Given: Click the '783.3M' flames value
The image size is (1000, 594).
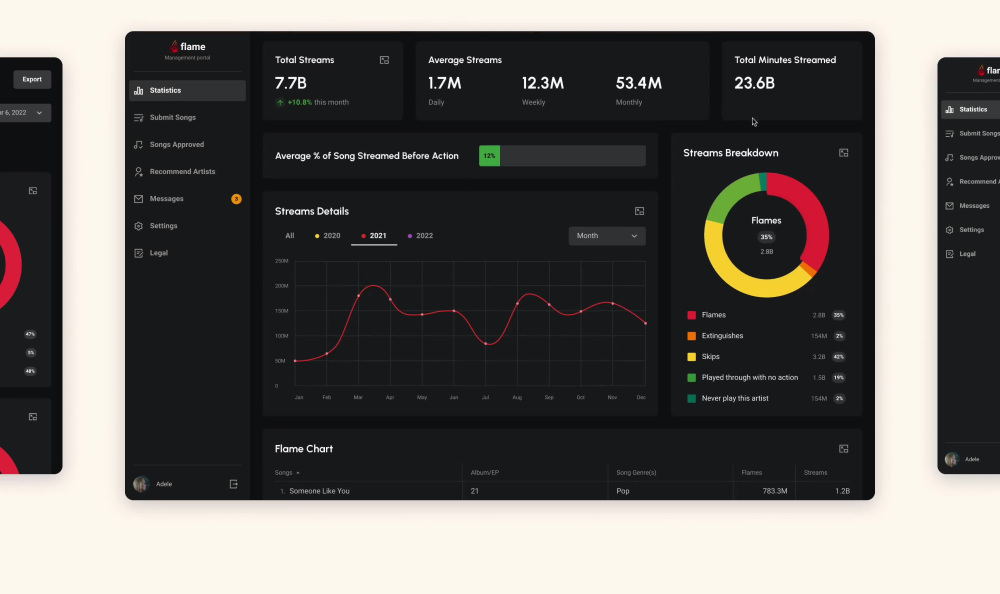Looking at the screenshot, I should [775, 491].
